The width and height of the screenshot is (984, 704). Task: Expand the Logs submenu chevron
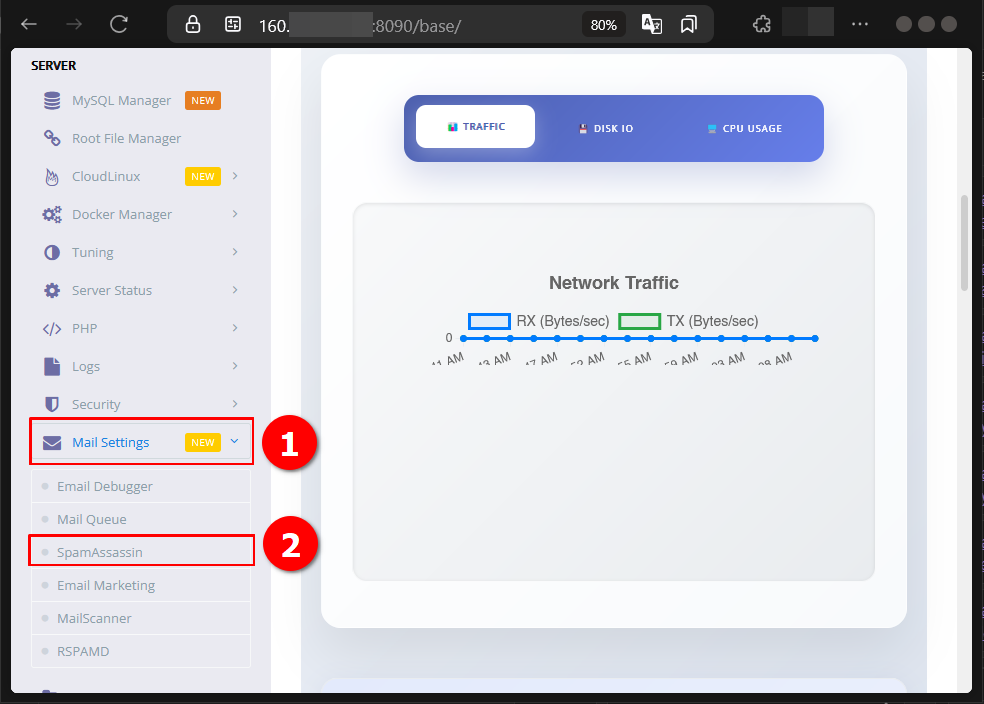click(235, 366)
